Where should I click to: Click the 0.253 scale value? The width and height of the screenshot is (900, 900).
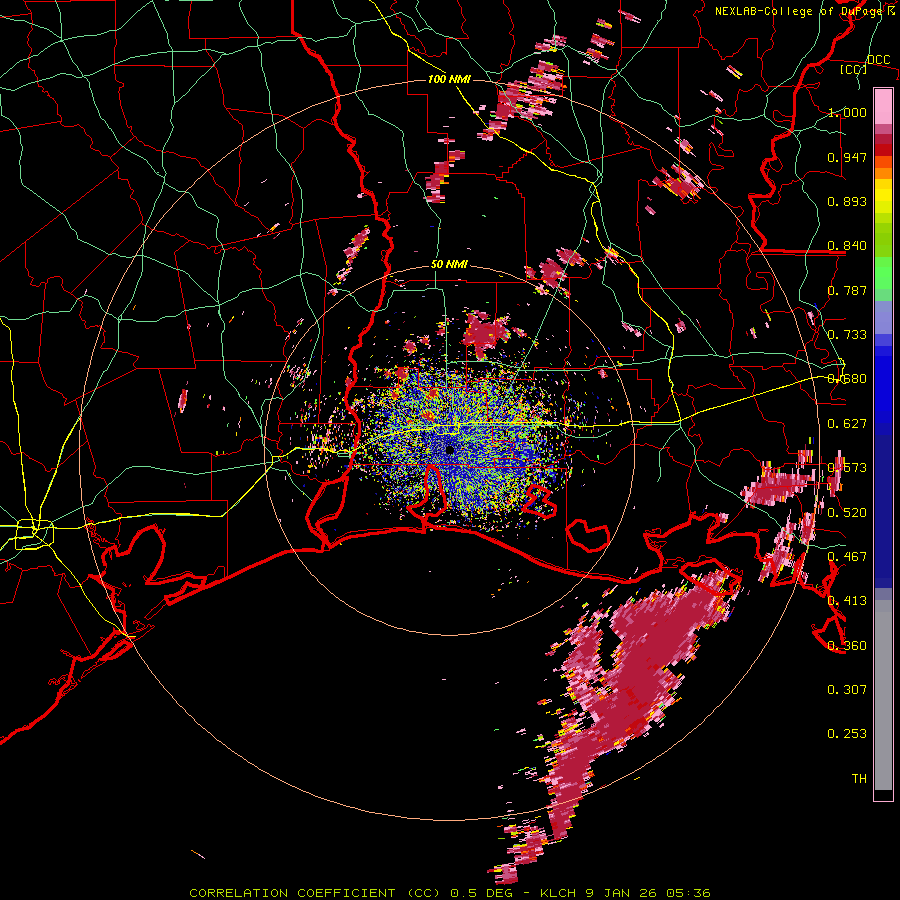click(x=847, y=734)
